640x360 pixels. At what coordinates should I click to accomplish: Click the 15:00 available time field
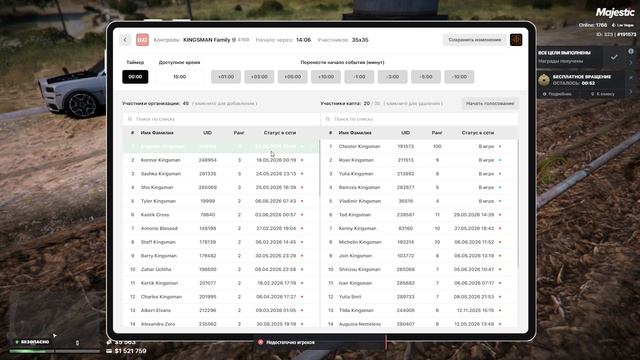coord(180,77)
